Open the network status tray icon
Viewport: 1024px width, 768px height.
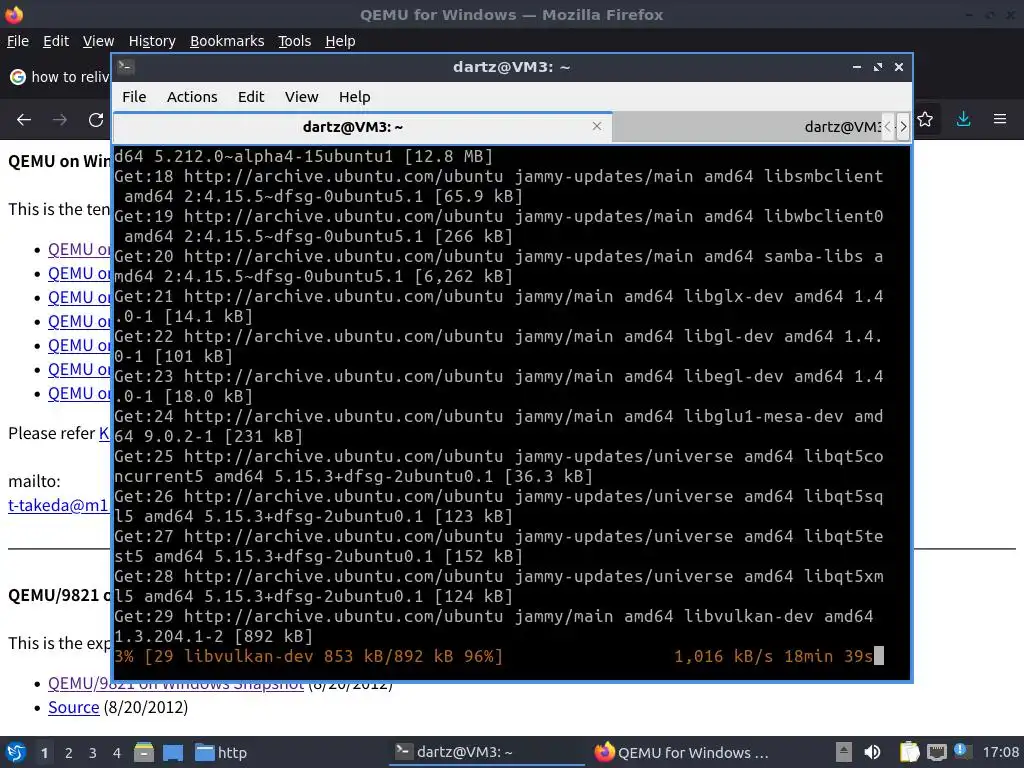(x=936, y=752)
